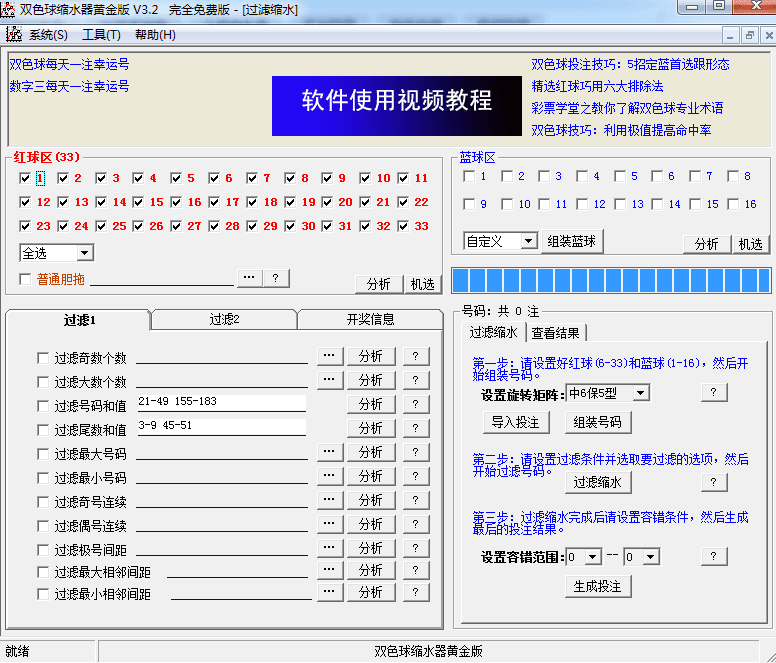Select the 过滤缩水 tab

coord(493,332)
